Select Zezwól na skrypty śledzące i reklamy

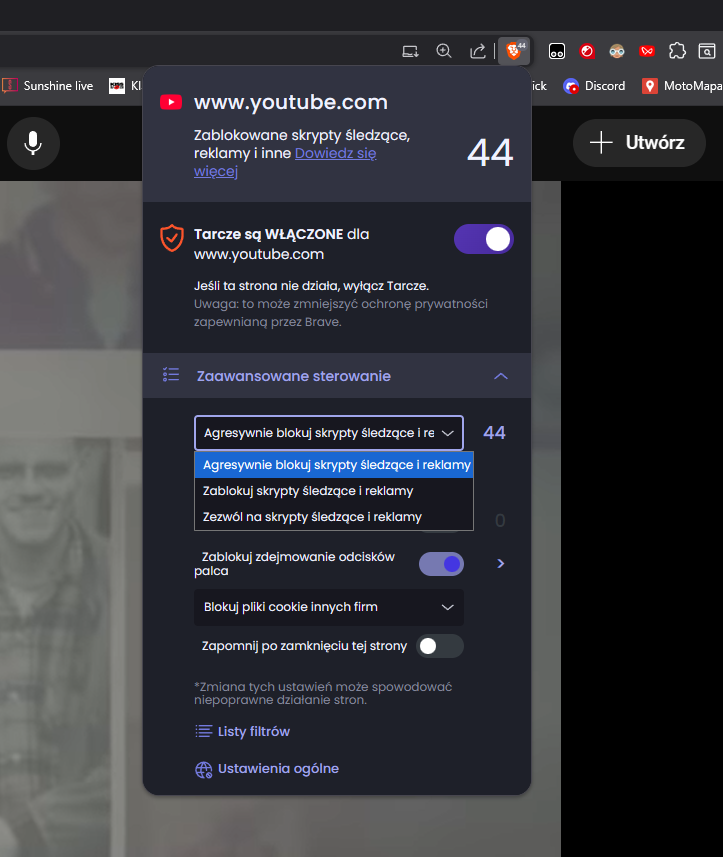tap(334, 516)
